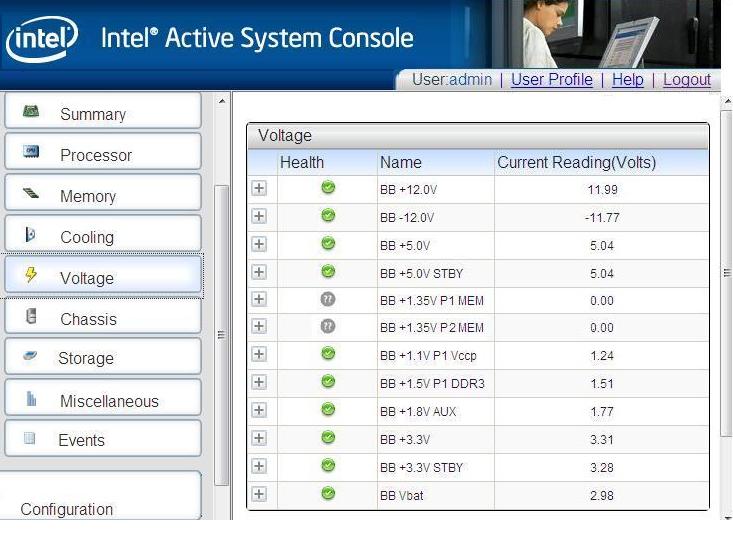
Task: Click green health icon for BB Vbat
Action: [x=328, y=493]
